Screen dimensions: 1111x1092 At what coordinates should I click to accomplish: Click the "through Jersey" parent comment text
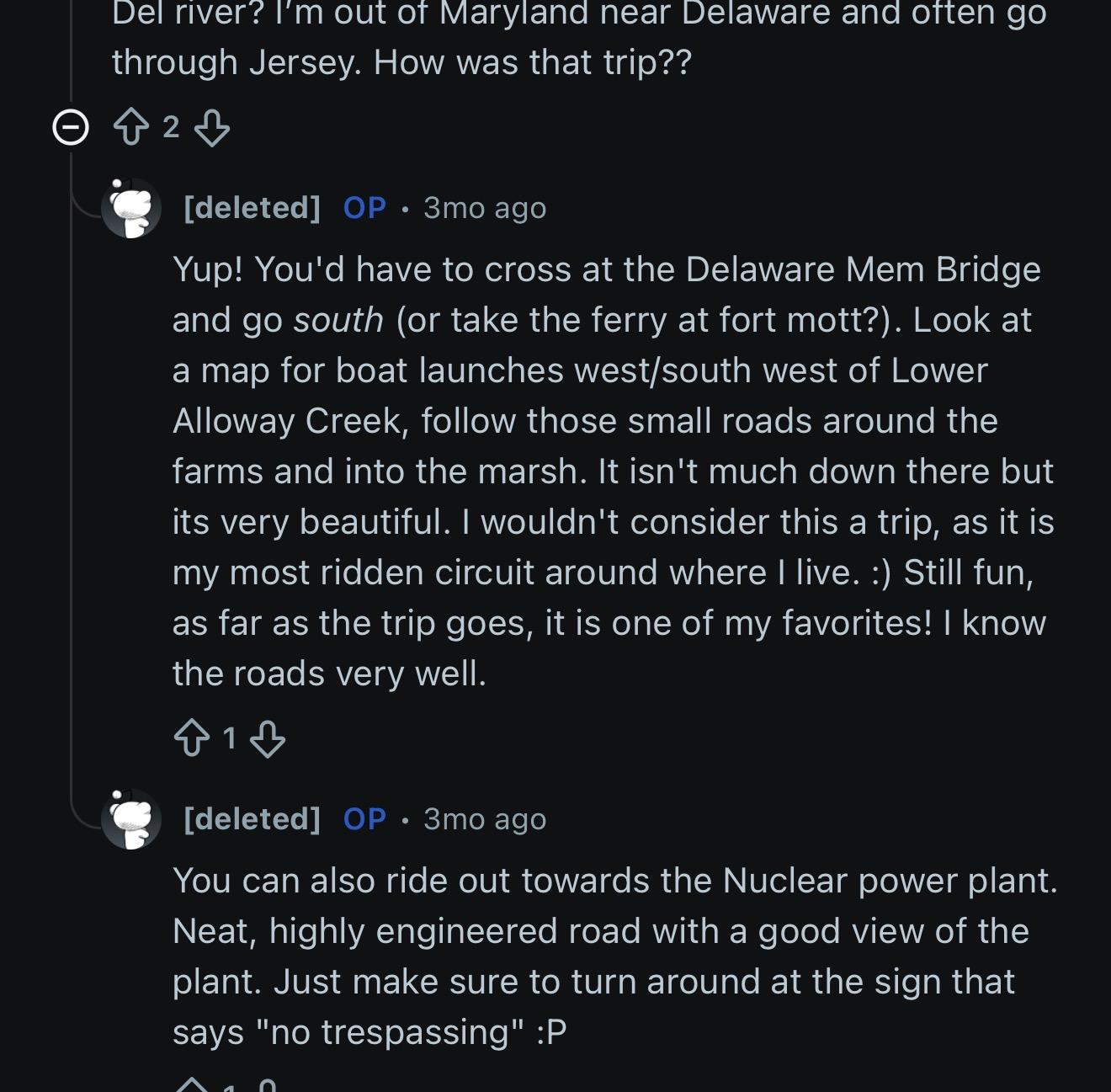[x=401, y=62]
